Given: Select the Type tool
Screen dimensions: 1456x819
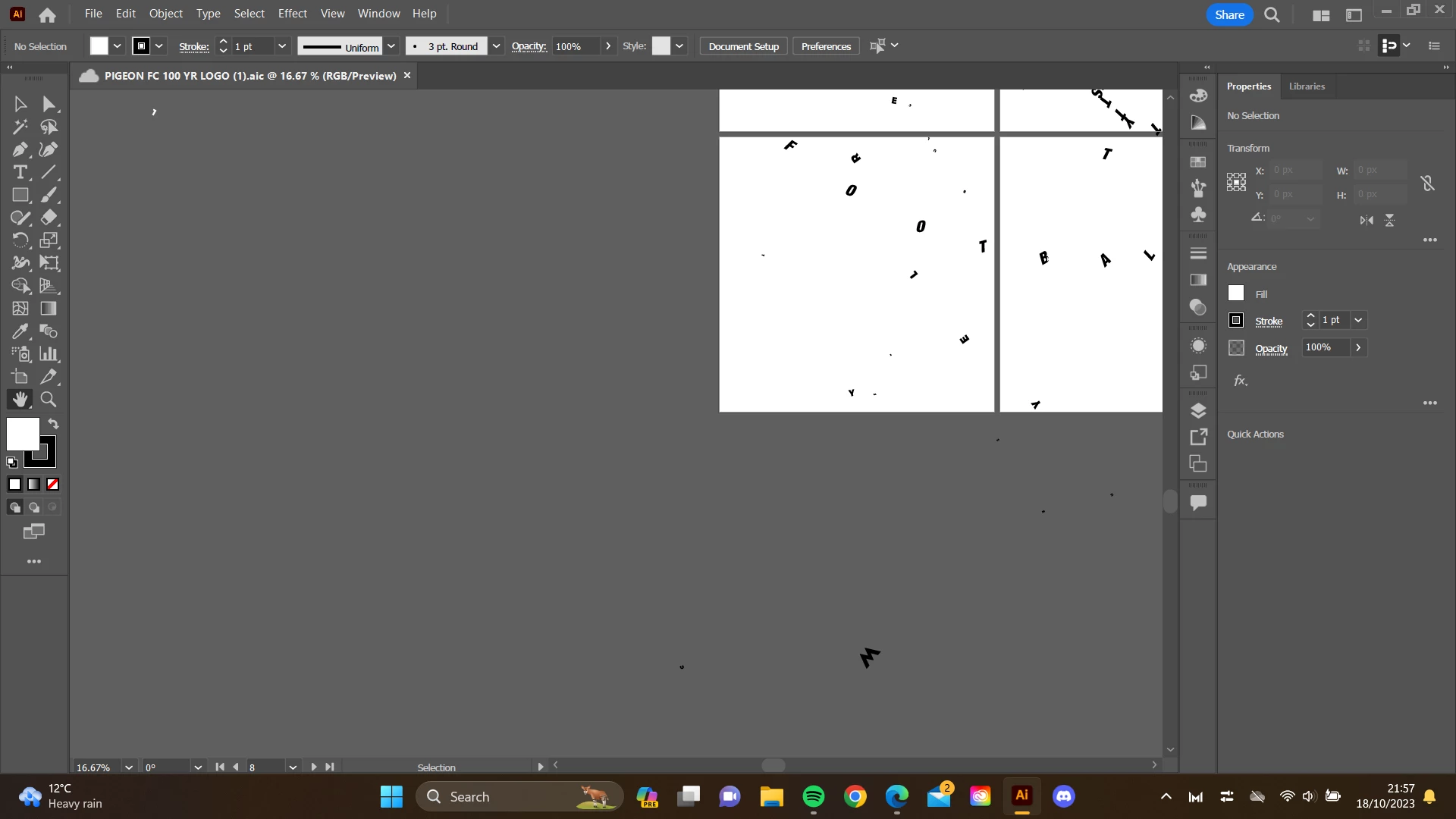Looking at the screenshot, I should (x=20, y=172).
